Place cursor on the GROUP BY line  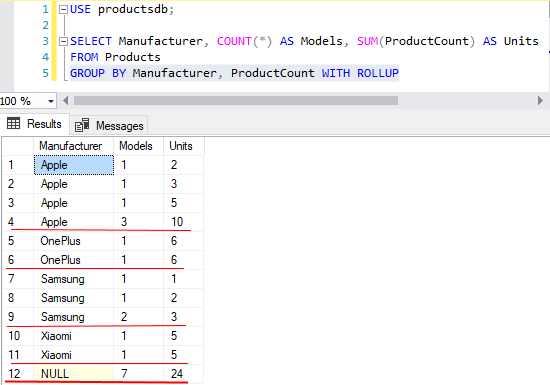(234, 73)
